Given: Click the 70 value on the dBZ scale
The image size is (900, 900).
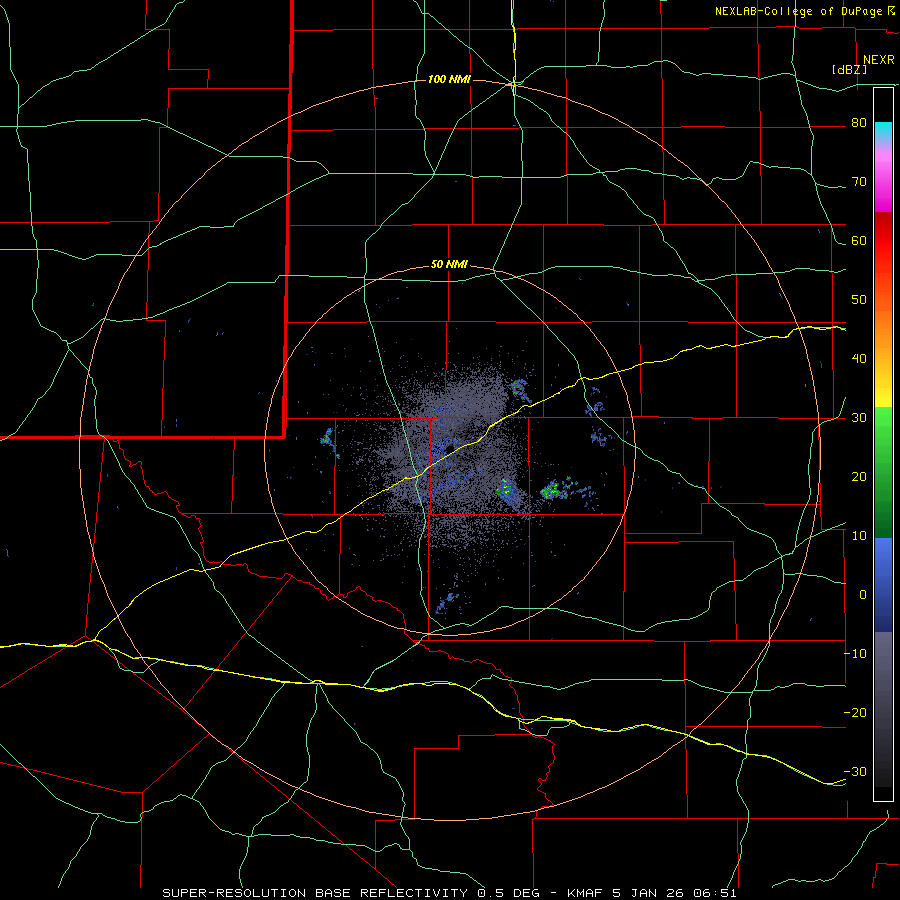Looking at the screenshot, I should click(x=859, y=182).
